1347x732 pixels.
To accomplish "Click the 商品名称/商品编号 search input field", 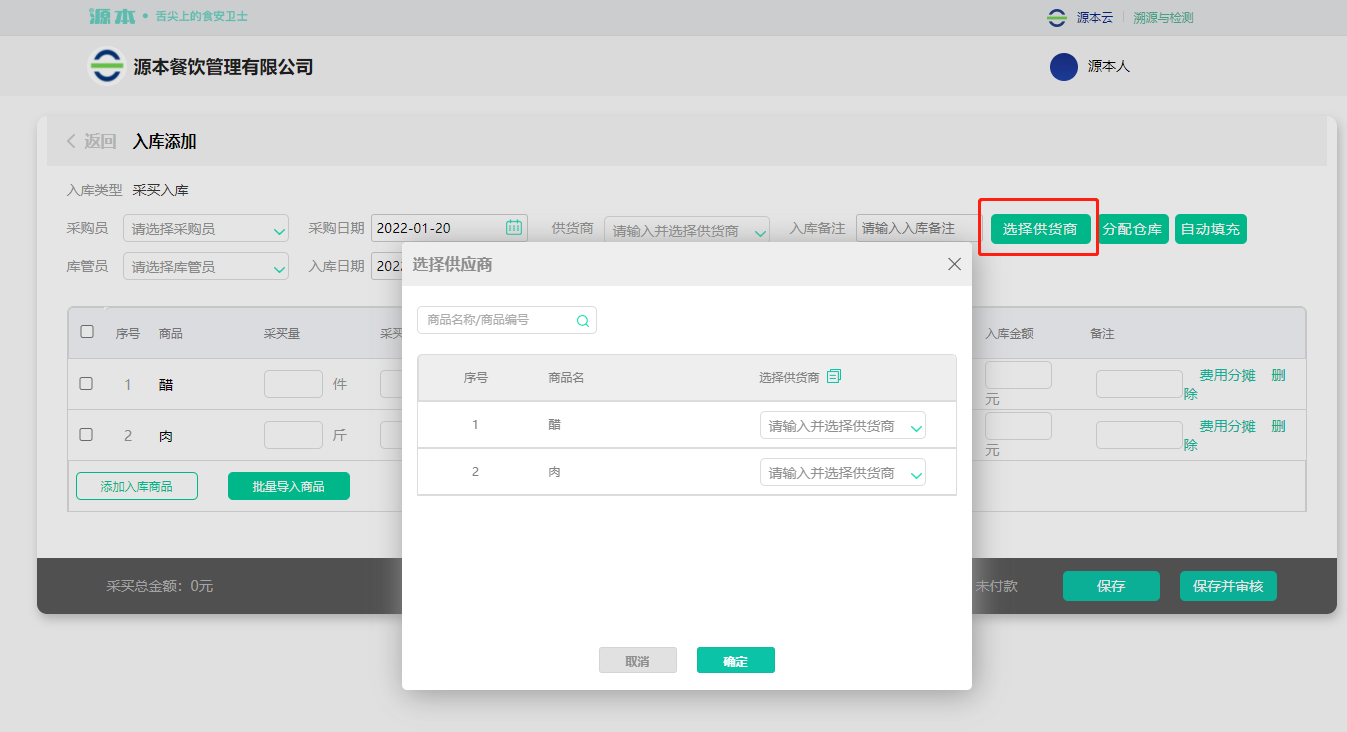I will (x=490, y=319).
